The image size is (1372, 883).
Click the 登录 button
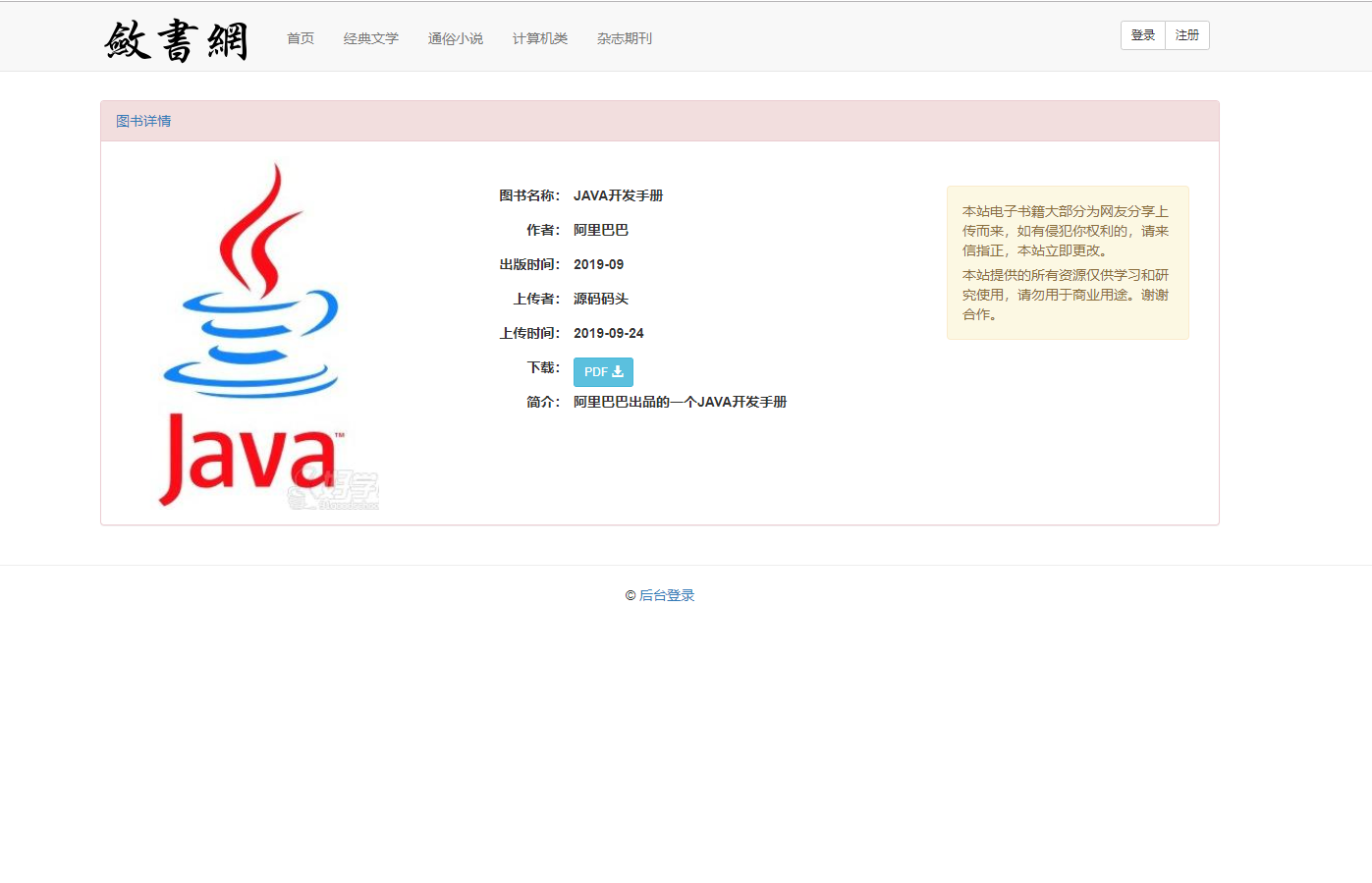coord(1143,35)
